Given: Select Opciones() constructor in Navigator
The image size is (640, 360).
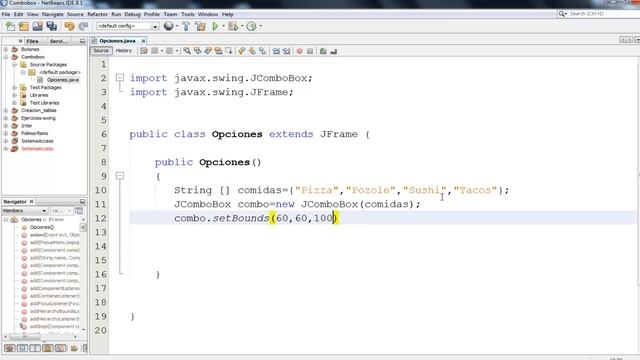Looking at the screenshot, I should (42, 227).
